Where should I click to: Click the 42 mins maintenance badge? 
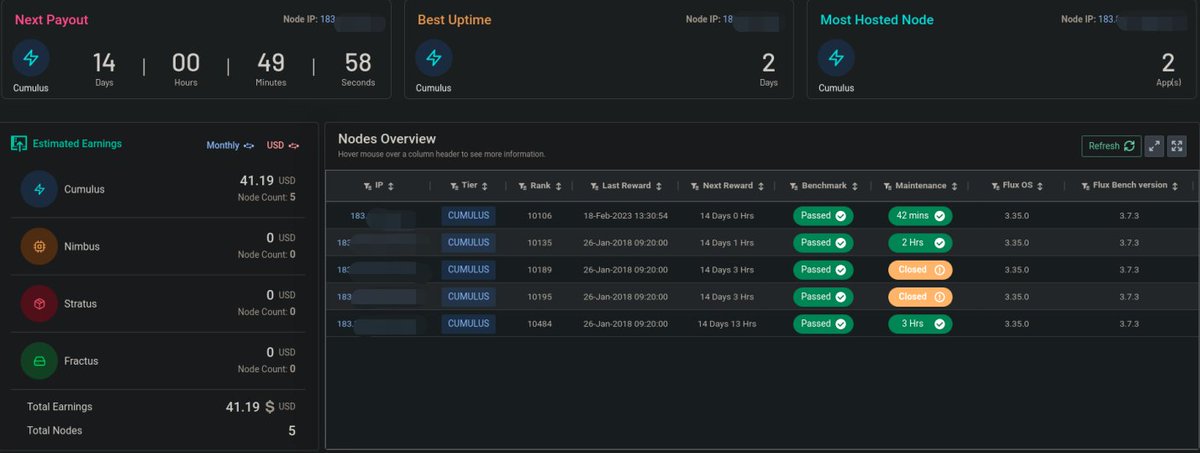(919, 215)
